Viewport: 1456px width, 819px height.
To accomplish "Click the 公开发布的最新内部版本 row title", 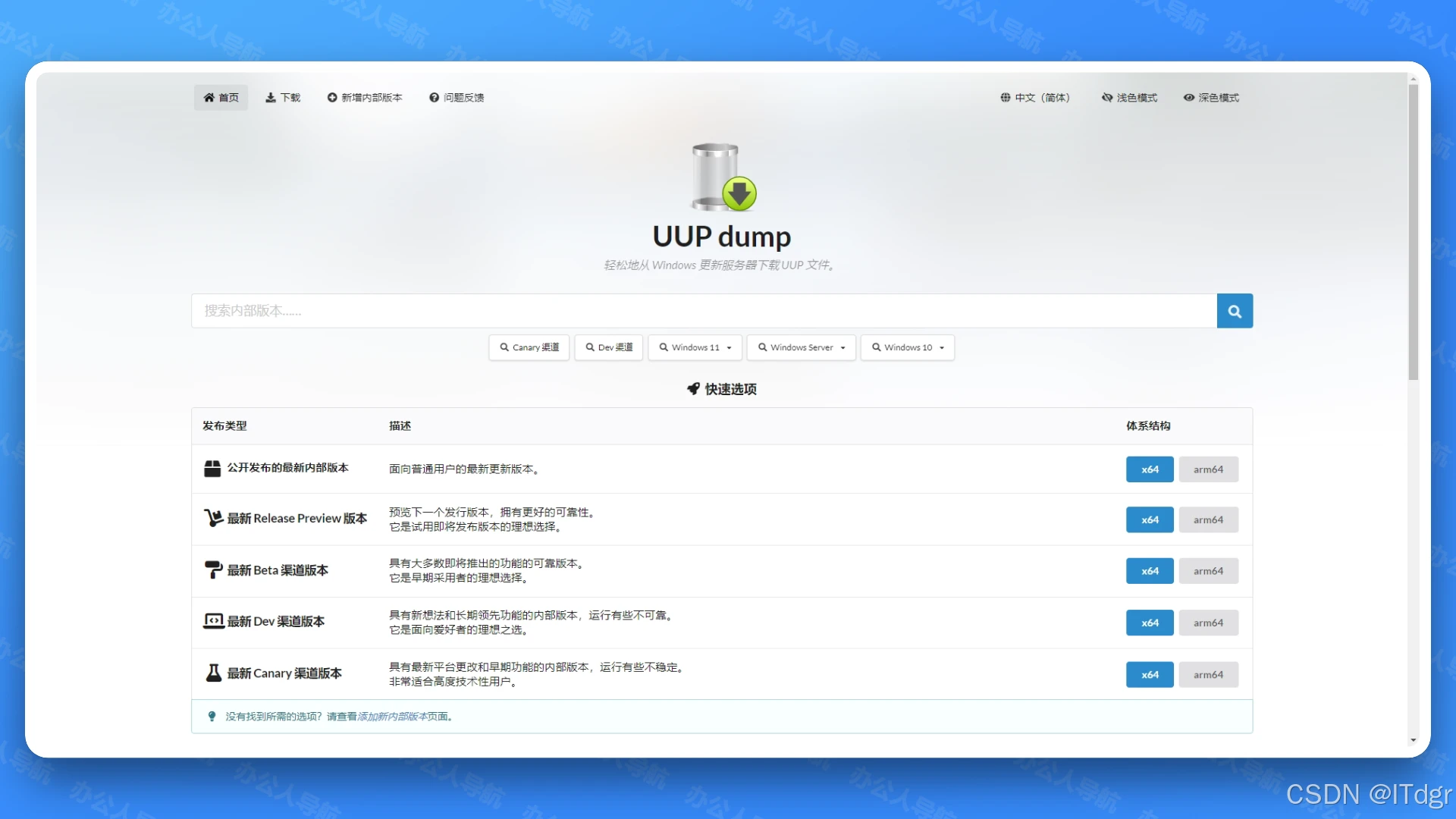I will click(x=288, y=468).
